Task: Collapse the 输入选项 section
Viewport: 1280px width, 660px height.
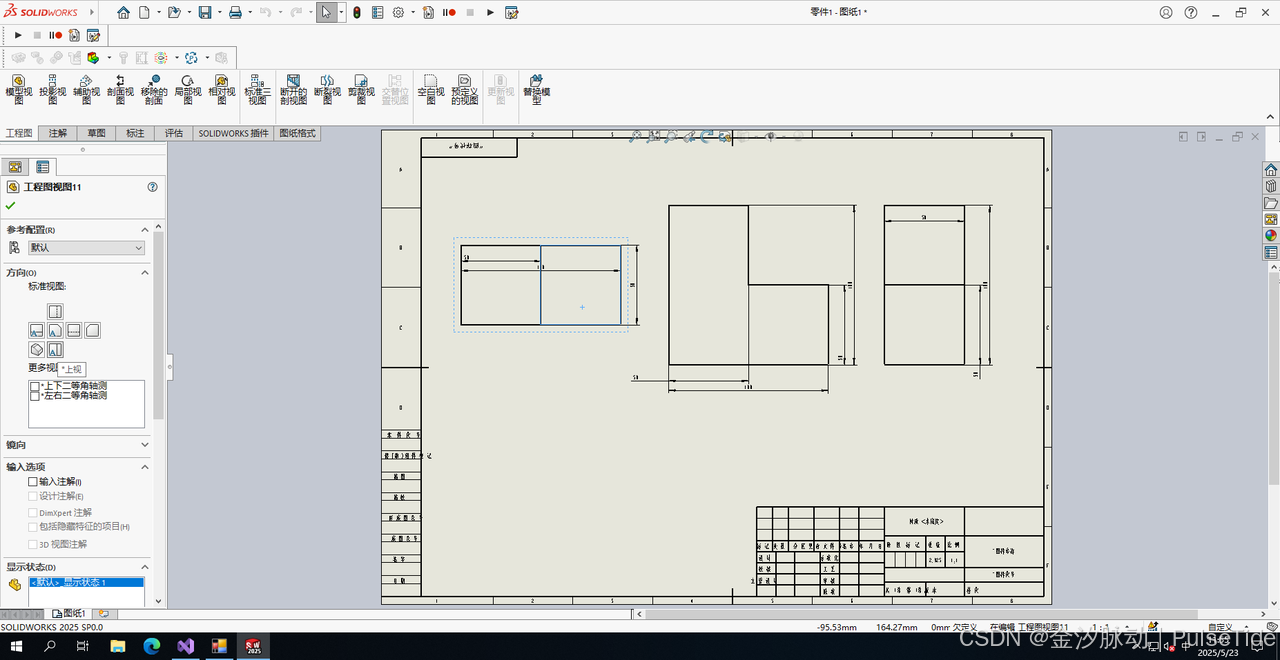Action: [x=144, y=467]
